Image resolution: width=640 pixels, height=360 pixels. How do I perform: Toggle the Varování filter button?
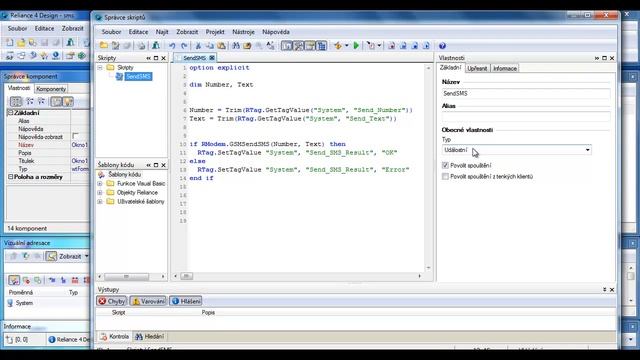click(x=148, y=301)
